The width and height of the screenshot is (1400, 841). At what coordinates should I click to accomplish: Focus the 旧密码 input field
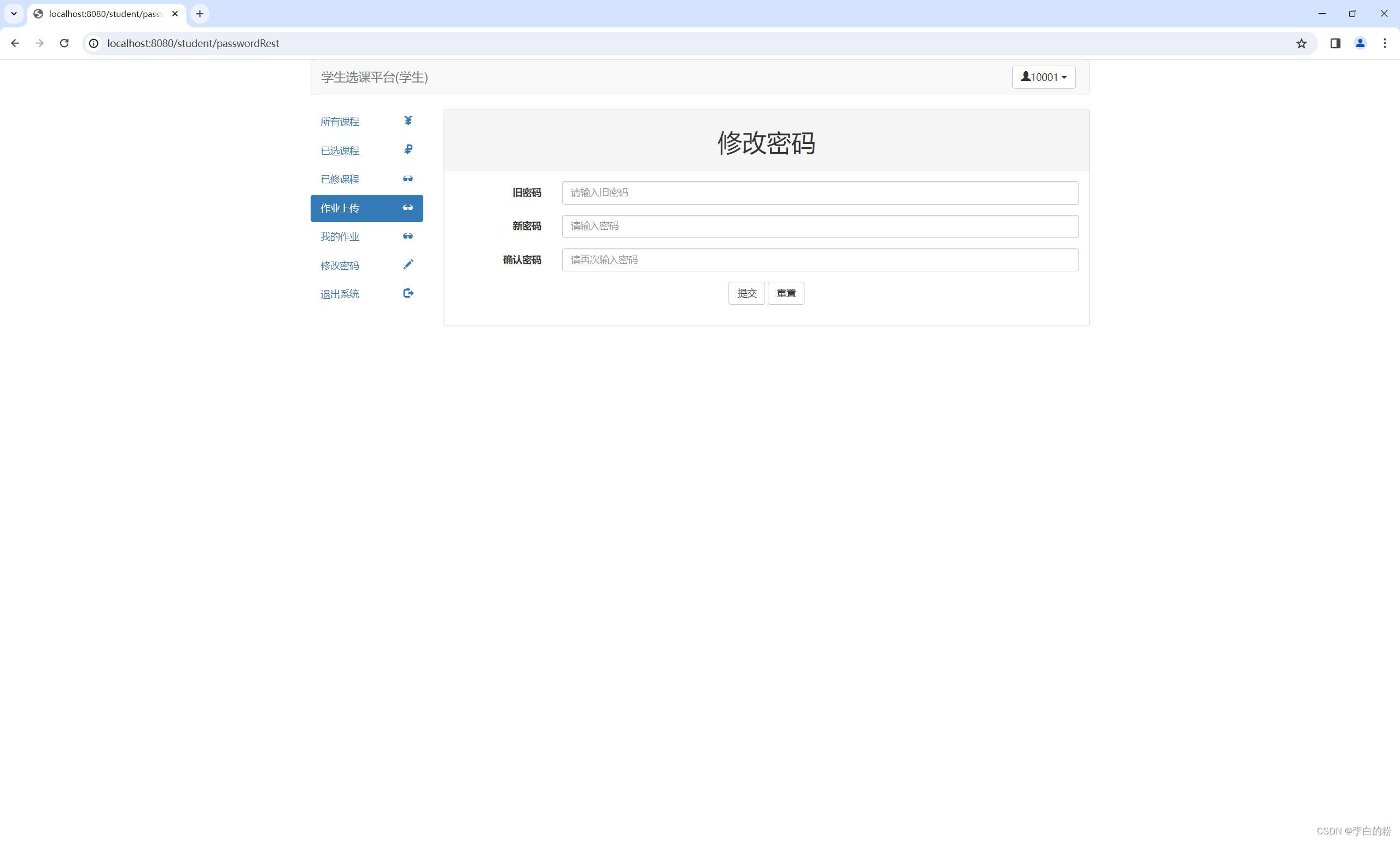[820, 193]
